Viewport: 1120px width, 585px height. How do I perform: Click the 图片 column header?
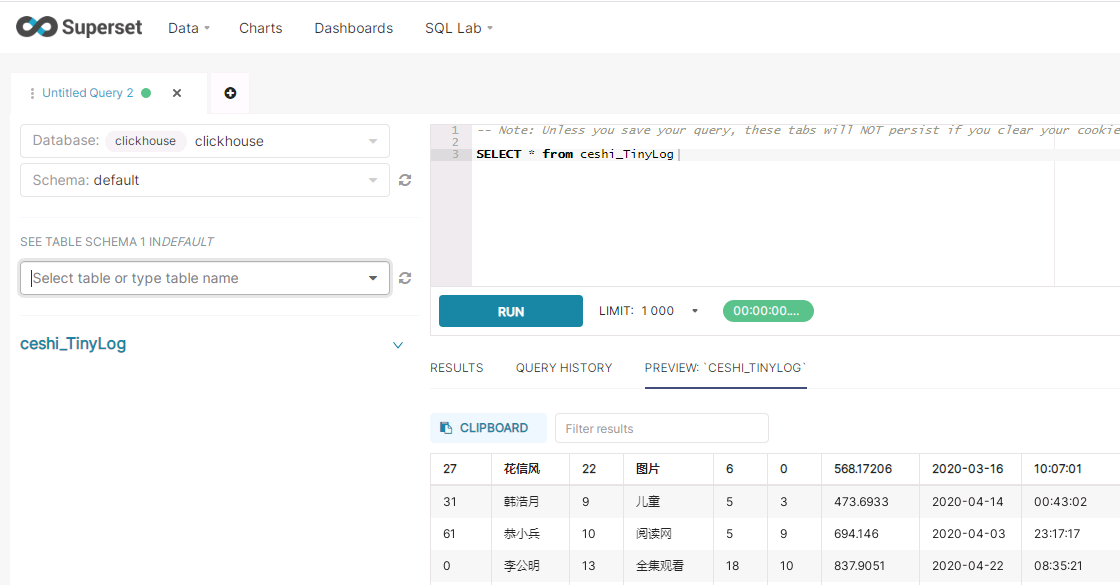coord(668,469)
